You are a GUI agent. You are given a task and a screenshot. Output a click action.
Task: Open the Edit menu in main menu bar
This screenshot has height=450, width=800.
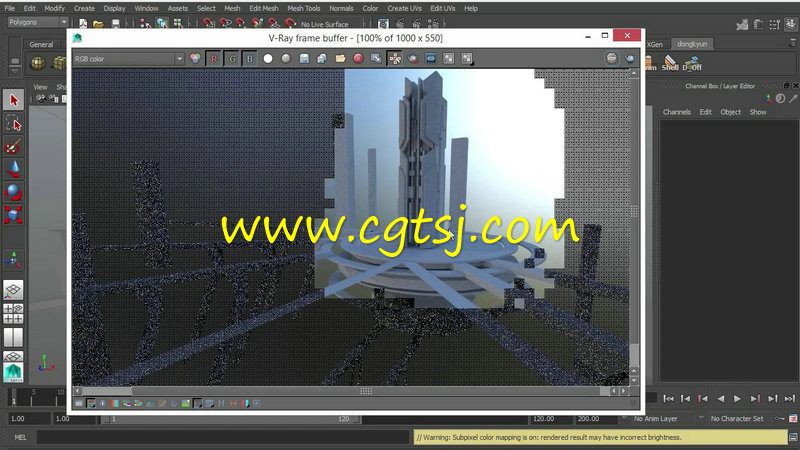[x=30, y=8]
